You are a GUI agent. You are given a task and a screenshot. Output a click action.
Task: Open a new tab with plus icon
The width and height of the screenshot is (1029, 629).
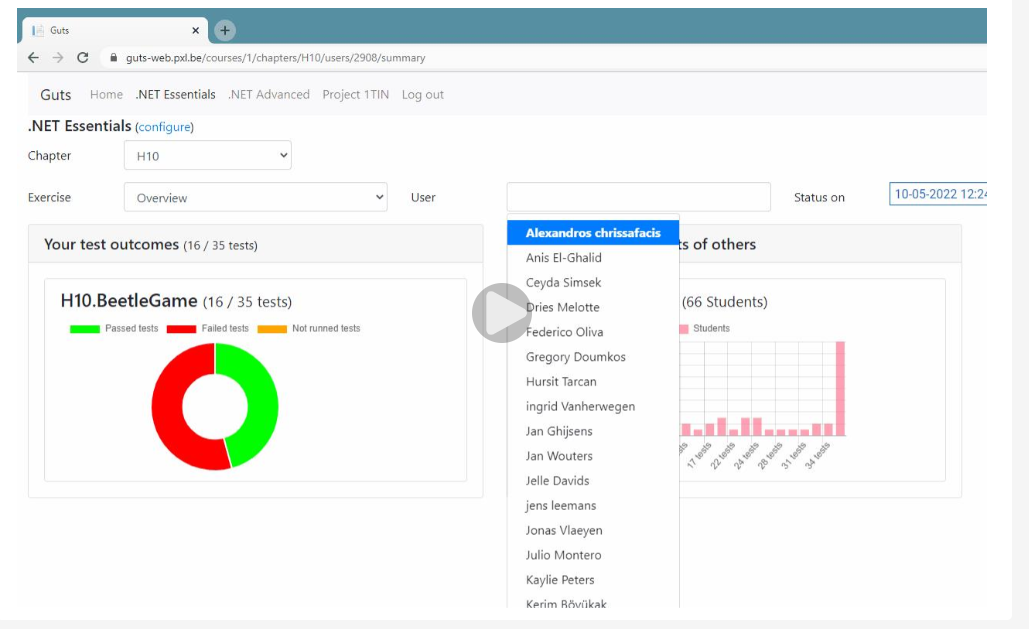224,30
